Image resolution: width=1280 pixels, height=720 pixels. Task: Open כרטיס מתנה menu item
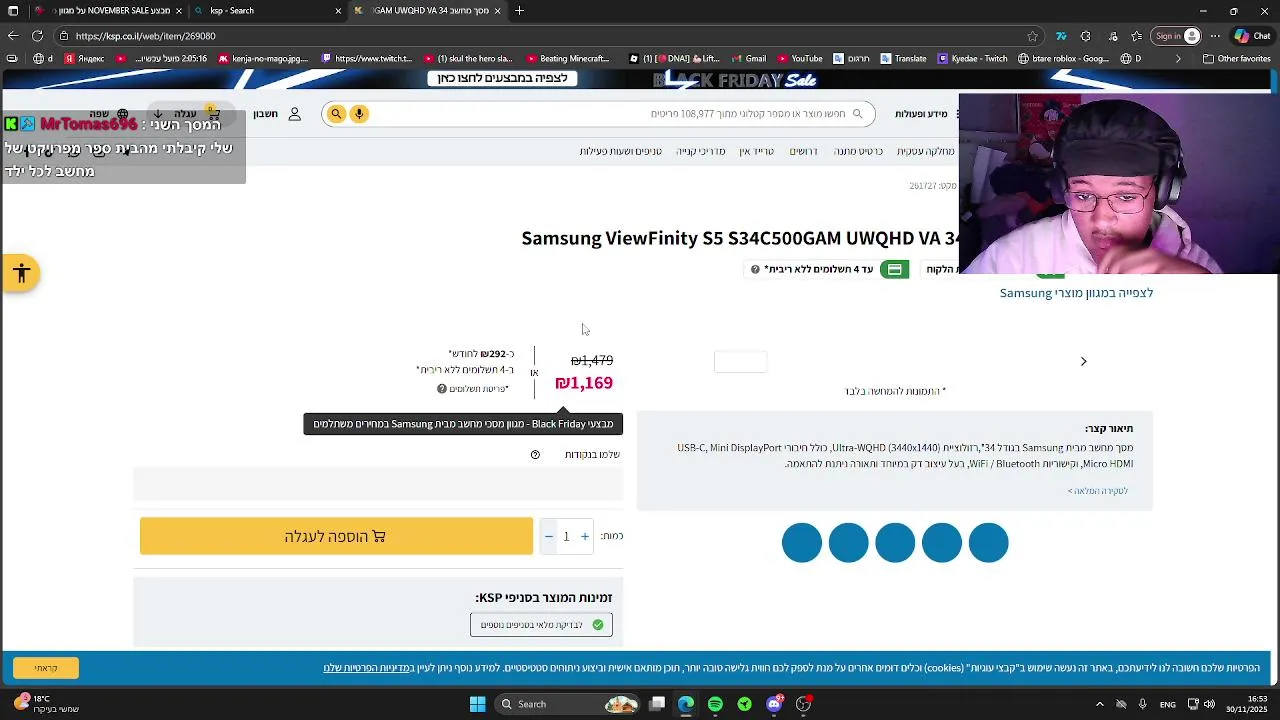pos(858,151)
